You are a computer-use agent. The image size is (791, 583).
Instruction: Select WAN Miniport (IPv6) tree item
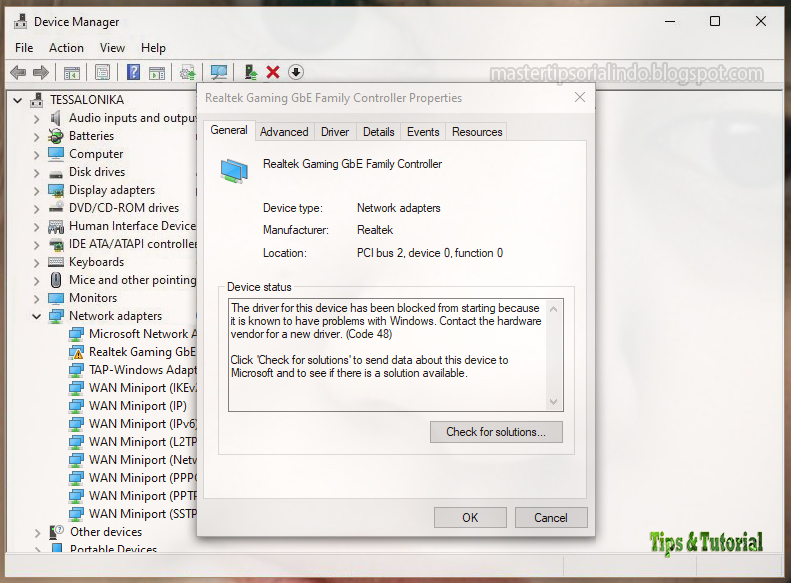143,424
